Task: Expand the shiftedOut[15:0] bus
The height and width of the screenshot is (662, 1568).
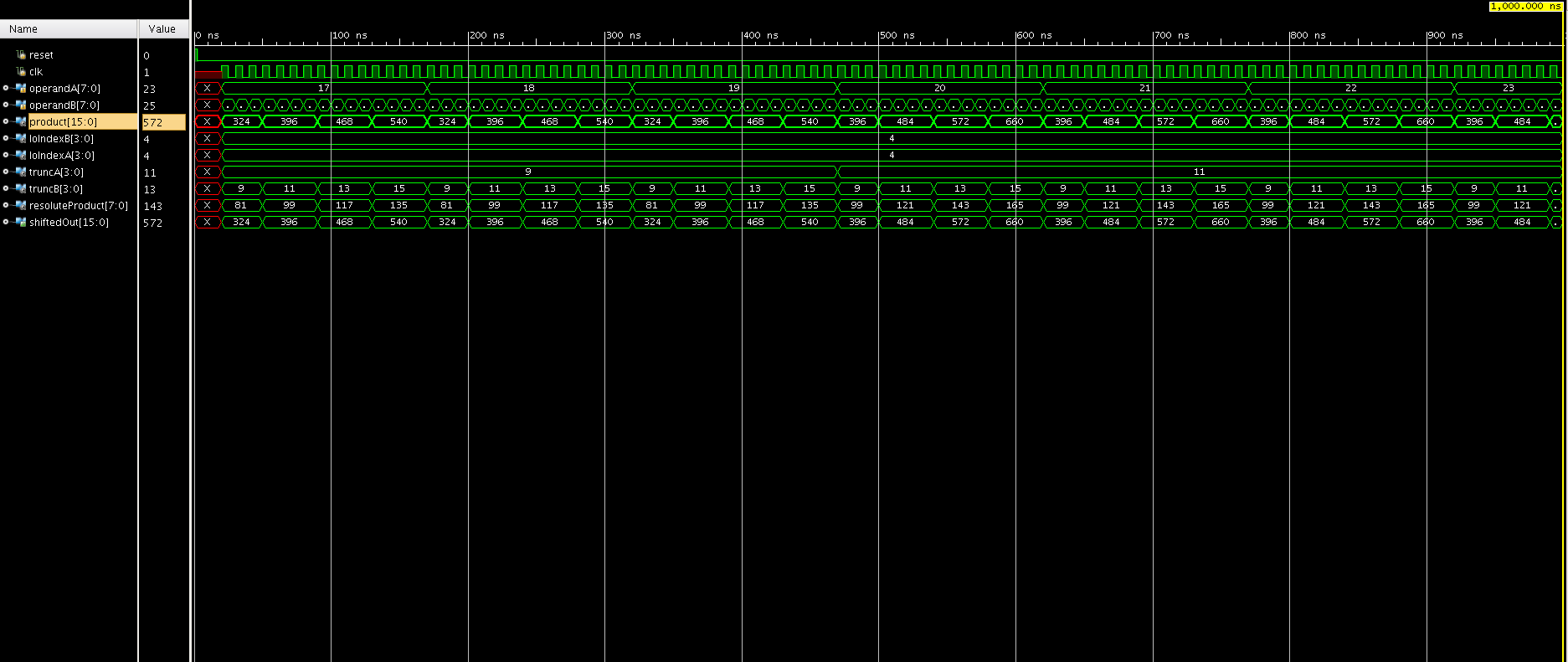Action: [6, 222]
